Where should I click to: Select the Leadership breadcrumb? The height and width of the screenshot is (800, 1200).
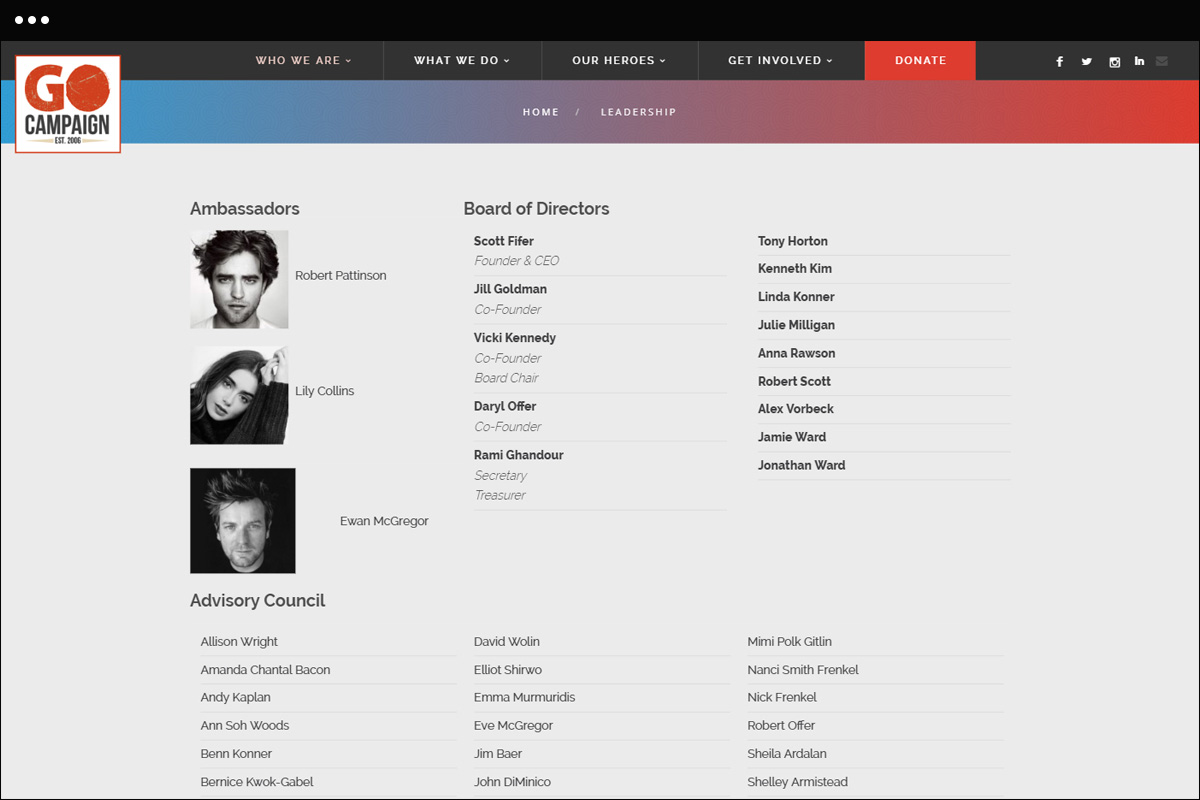point(638,112)
